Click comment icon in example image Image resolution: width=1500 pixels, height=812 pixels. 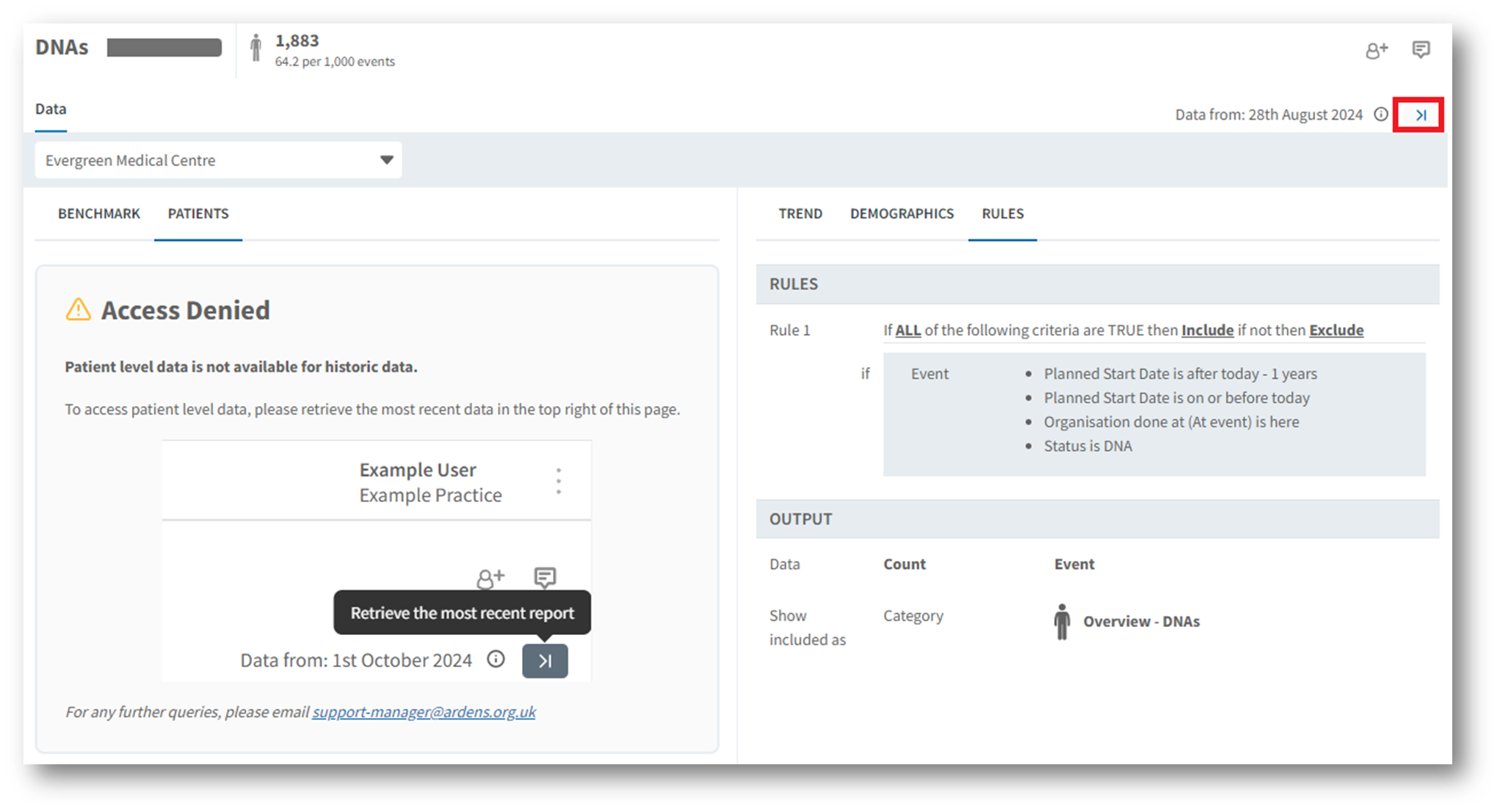pos(545,578)
